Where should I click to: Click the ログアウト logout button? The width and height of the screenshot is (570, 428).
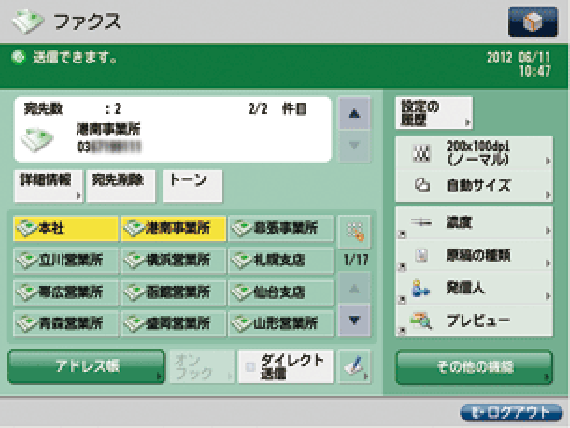pos(511,413)
